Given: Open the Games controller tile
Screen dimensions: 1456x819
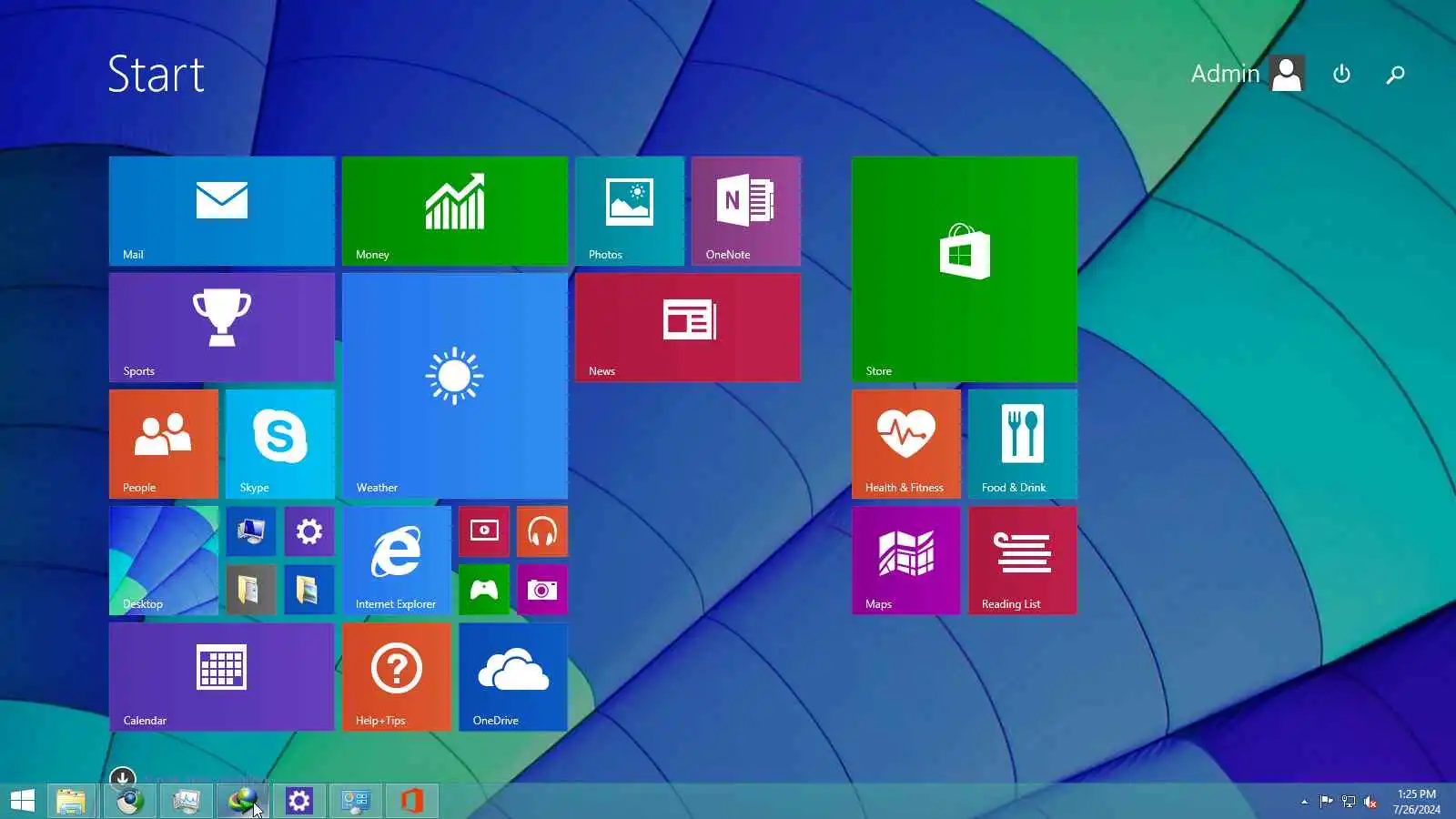Looking at the screenshot, I should tap(484, 590).
